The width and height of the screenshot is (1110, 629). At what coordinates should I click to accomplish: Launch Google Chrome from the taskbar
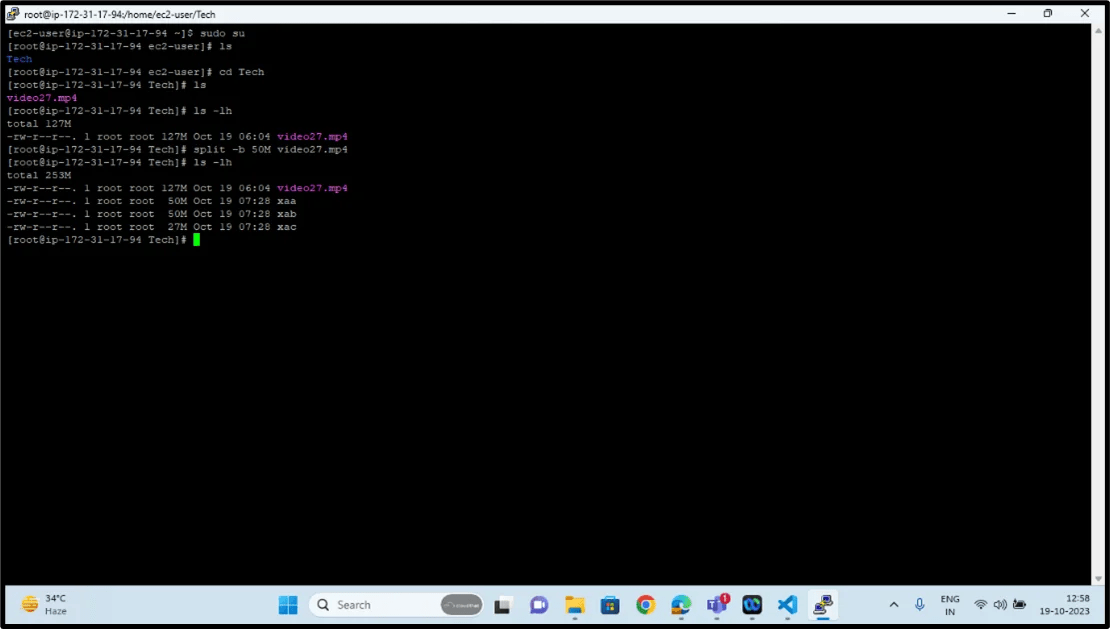click(x=645, y=605)
